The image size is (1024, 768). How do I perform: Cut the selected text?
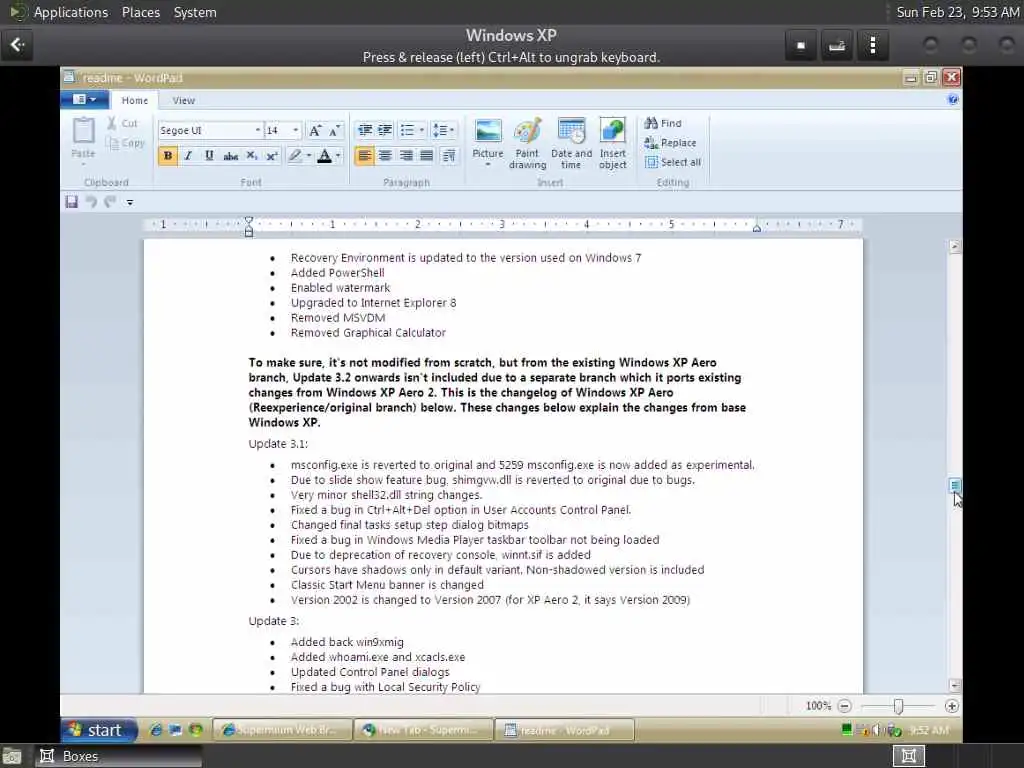point(122,123)
